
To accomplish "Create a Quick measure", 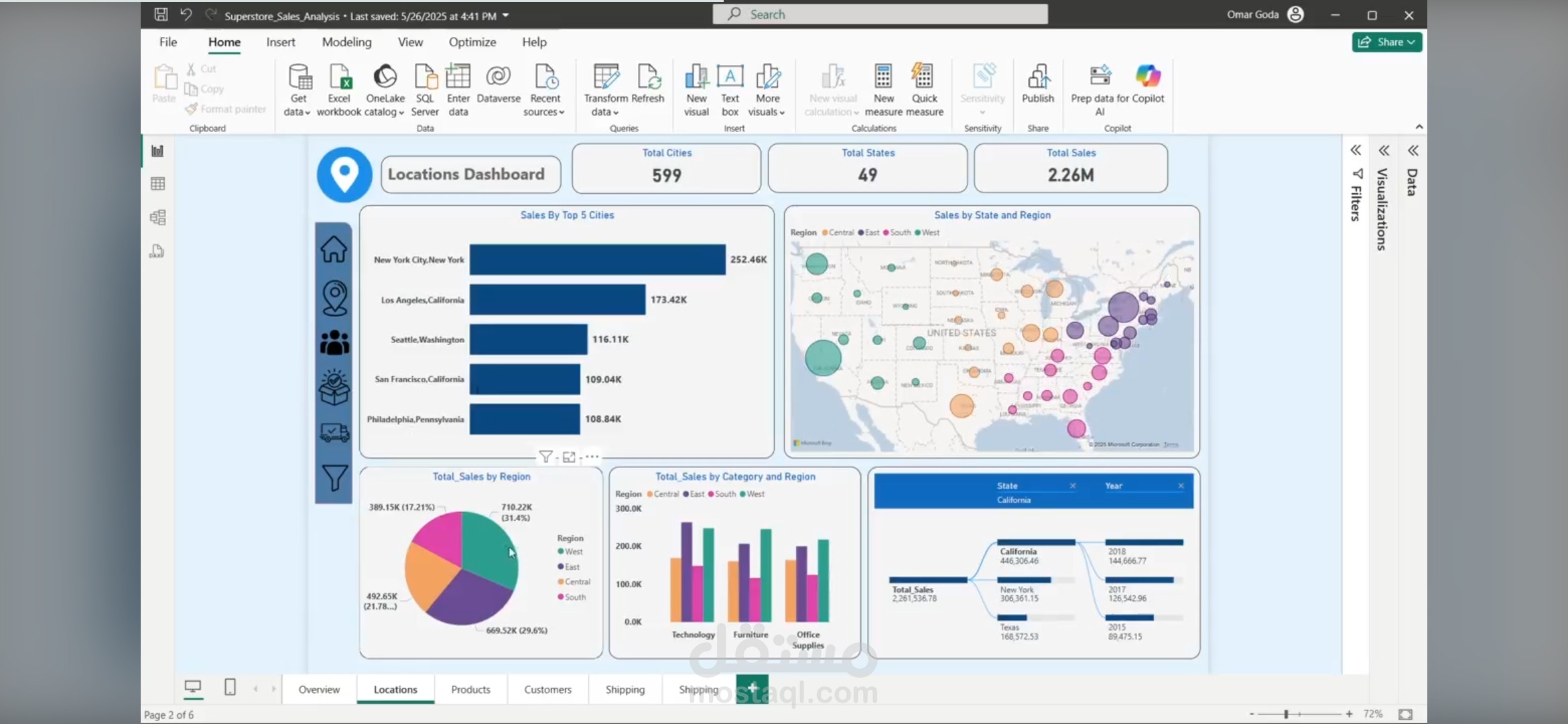I will click(924, 90).
